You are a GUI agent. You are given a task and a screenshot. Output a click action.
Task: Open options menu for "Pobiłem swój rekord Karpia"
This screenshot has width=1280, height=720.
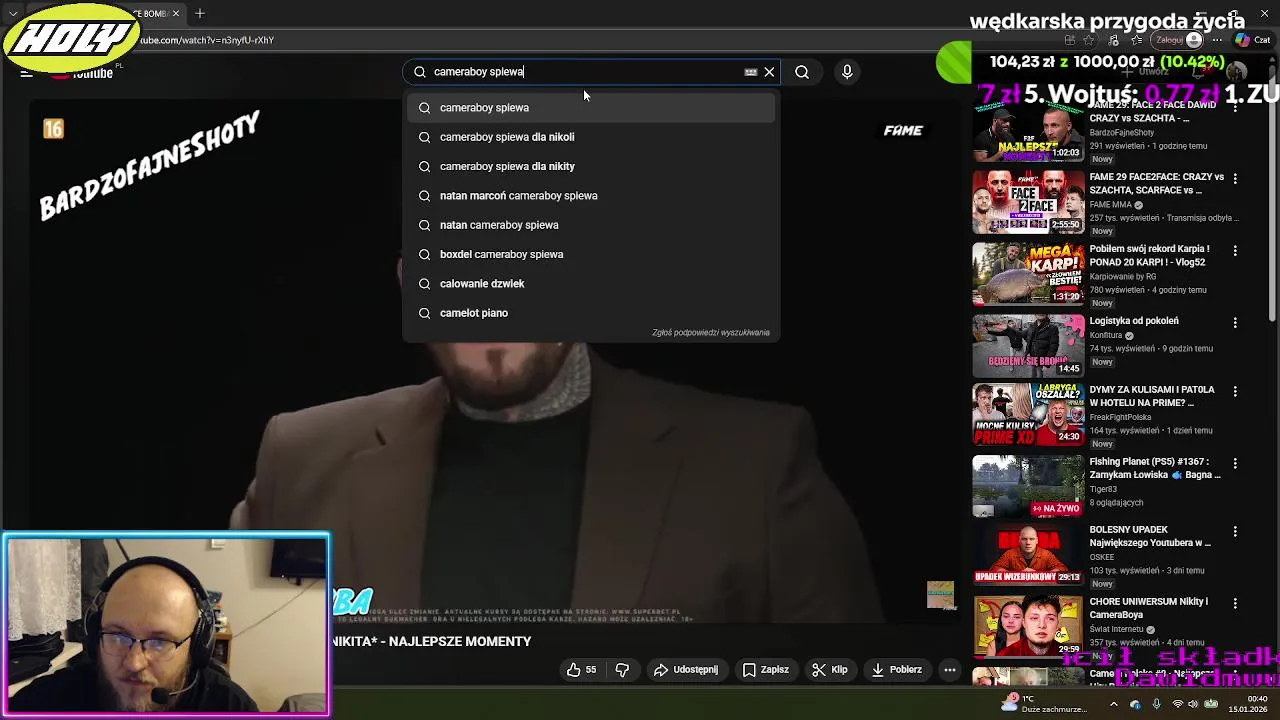[x=1235, y=251]
